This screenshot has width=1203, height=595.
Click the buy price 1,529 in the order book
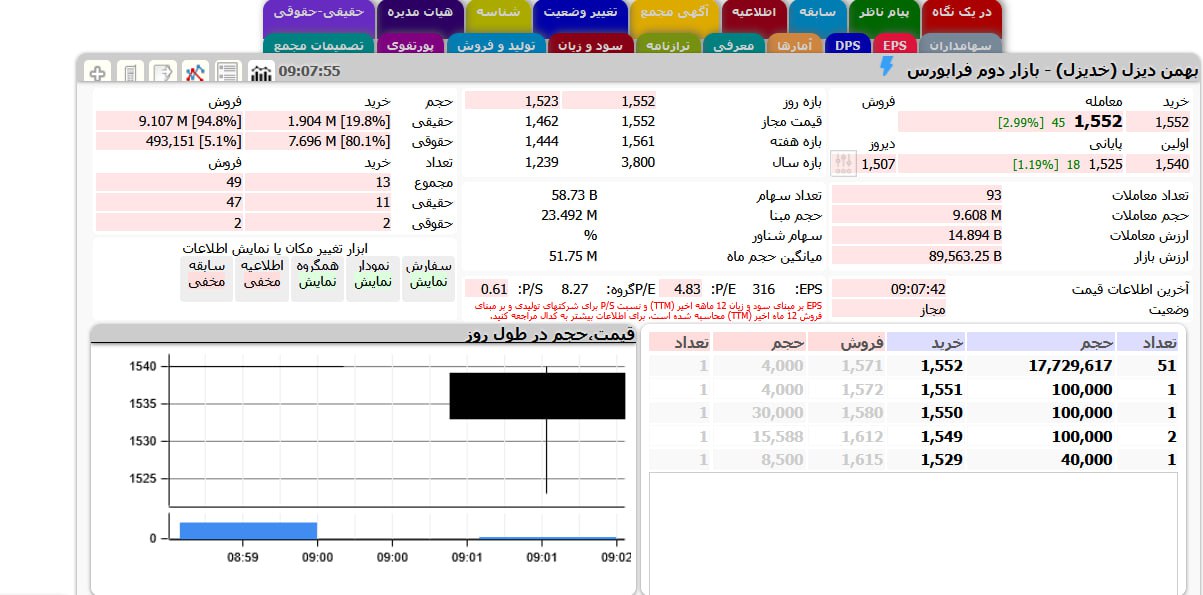click(x=941, y=460)
